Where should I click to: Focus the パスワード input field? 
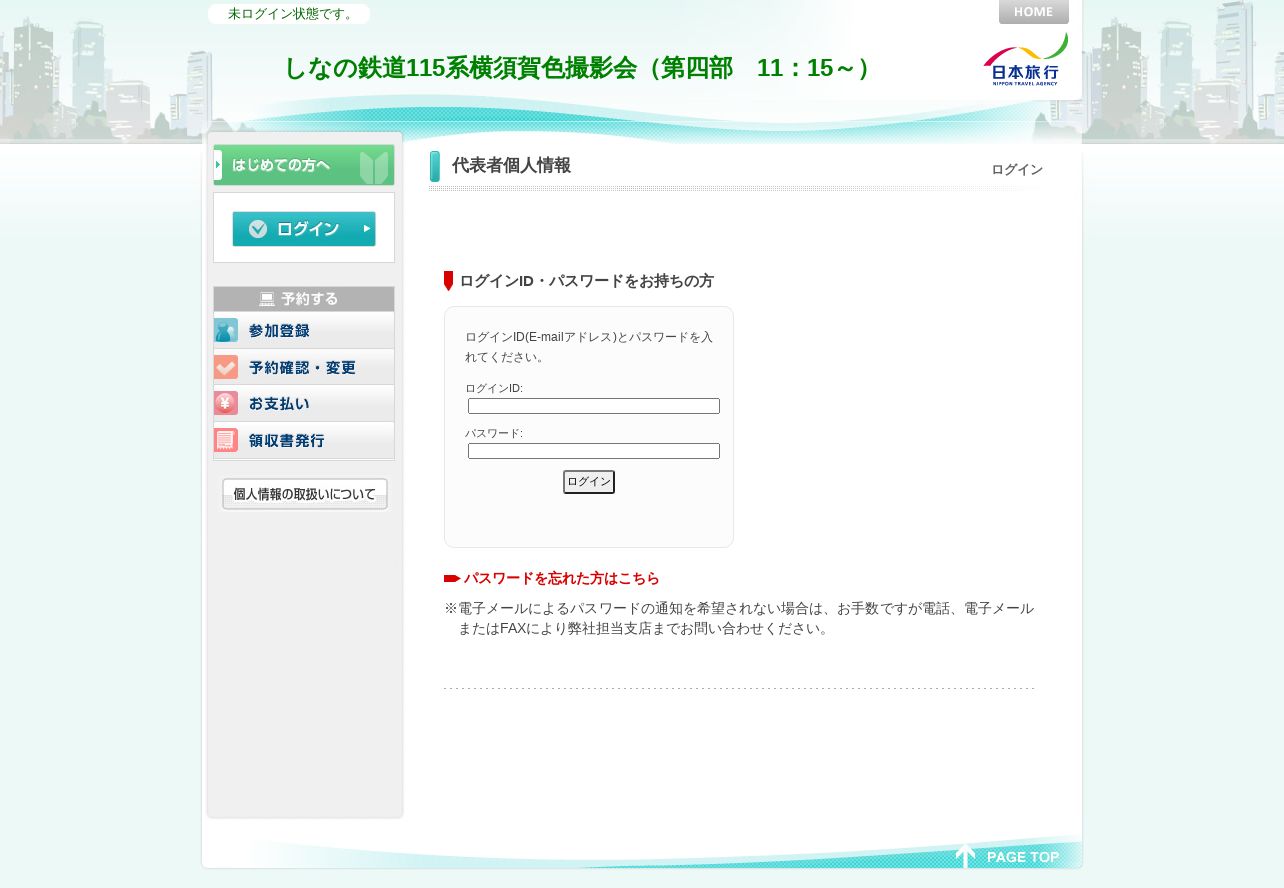594,451
